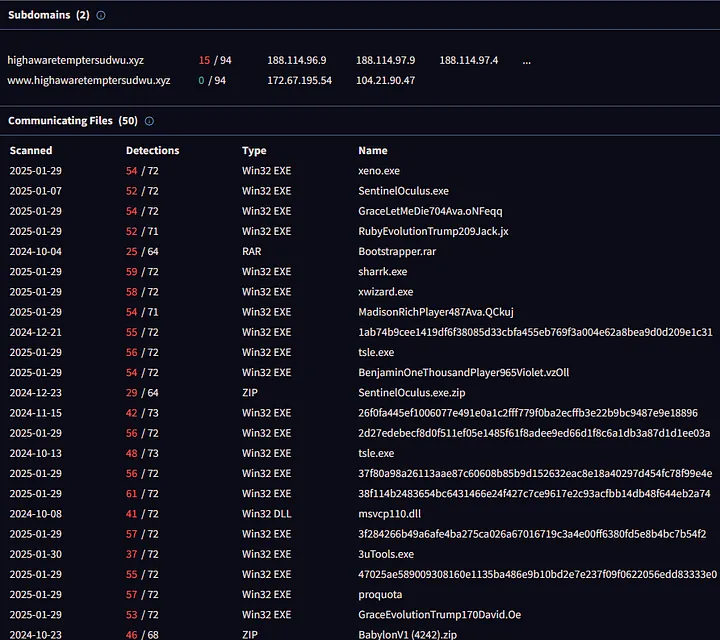720x640 pixels.
Task: Click the info icon next to Subdomains
Action: 101,15
